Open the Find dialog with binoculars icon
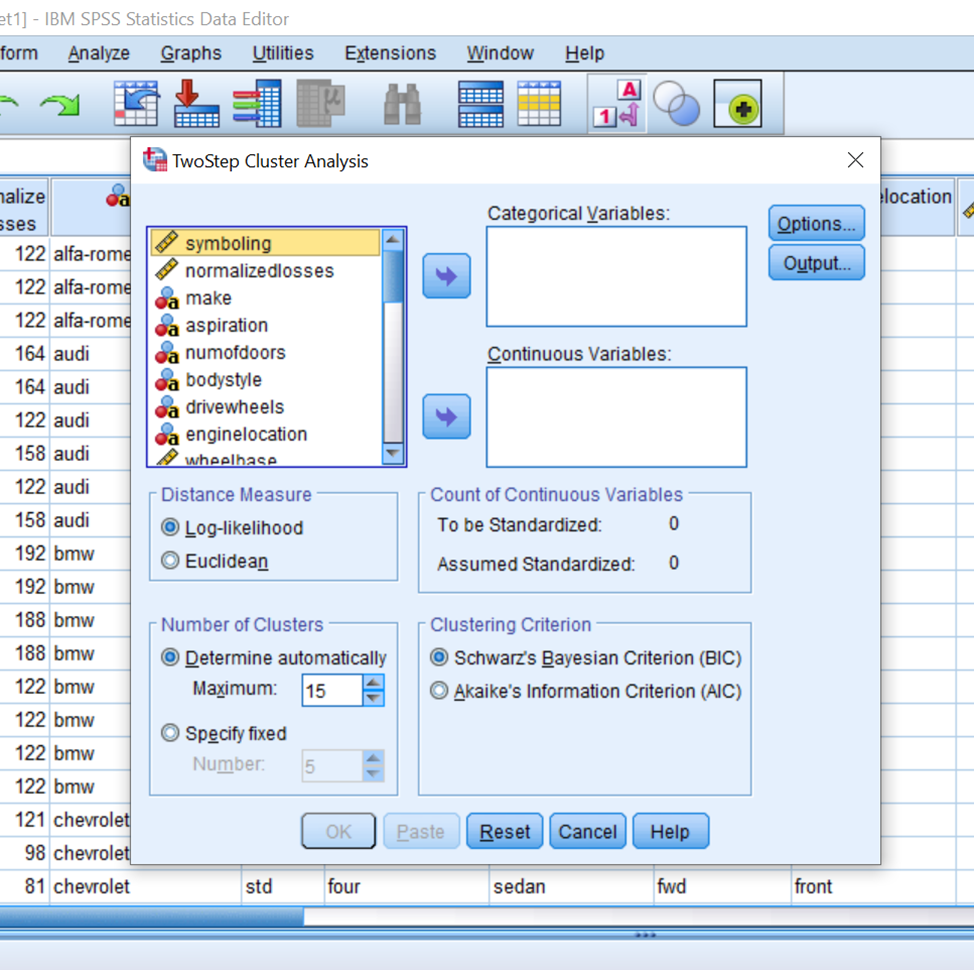 pyautogui.click(x=401, y=103)
